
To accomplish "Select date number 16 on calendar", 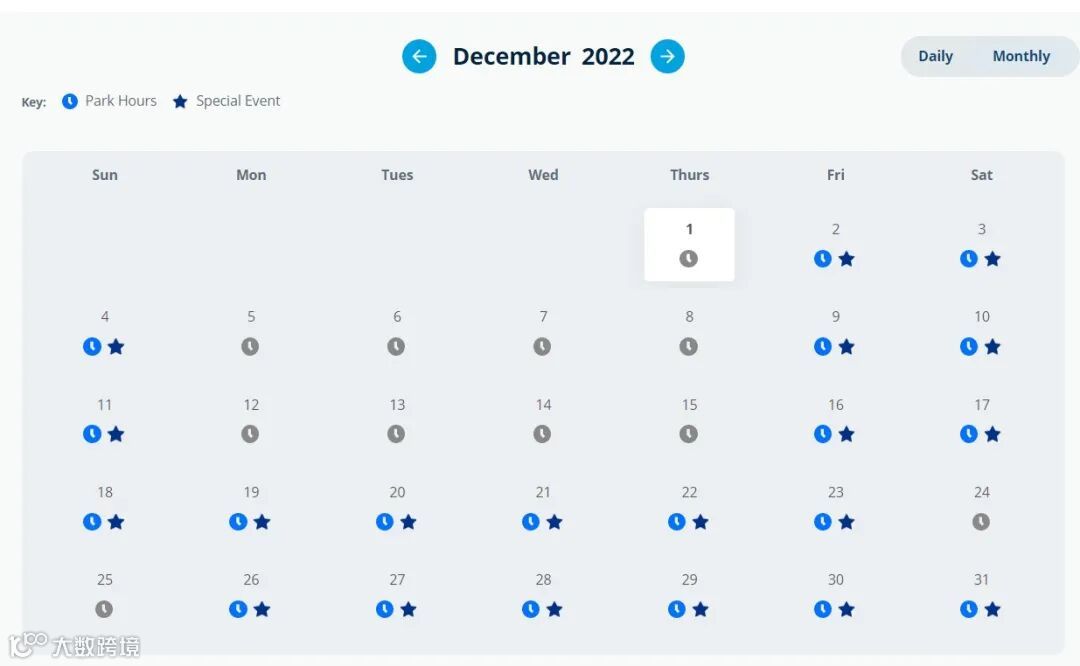I will click(x=835, y=405).
